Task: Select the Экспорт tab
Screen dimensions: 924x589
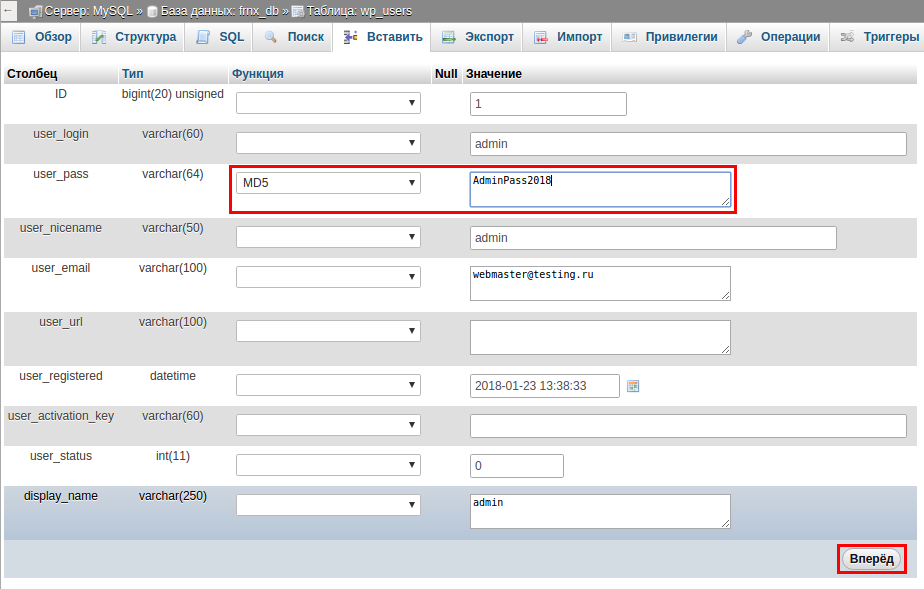Action: 477,37
